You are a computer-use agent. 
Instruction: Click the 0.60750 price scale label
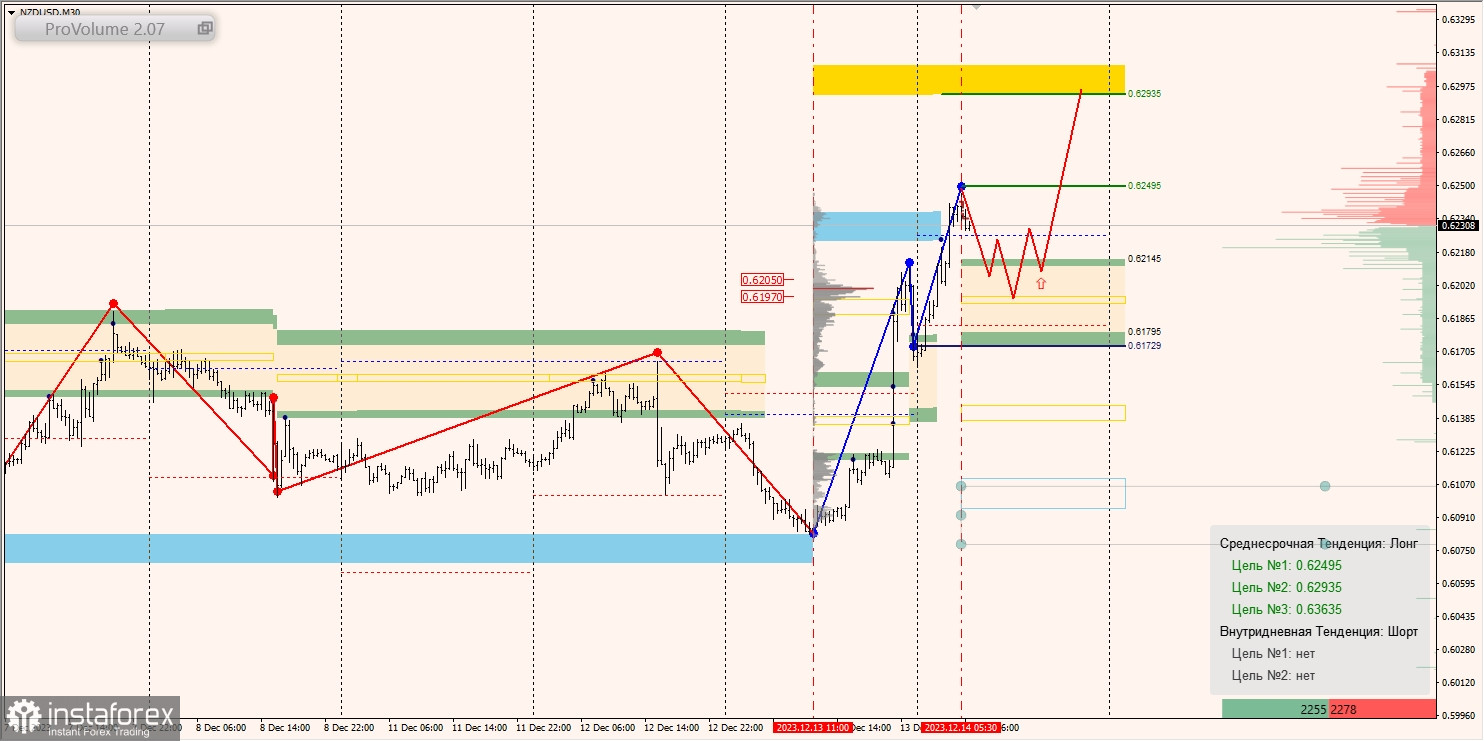(1461, 550)
